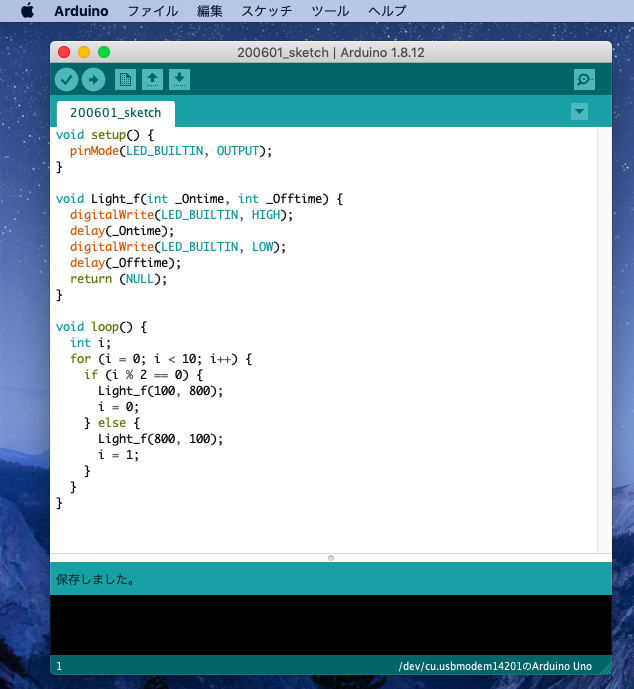Click the Arduino Uno port status text
Image resolution: width=634 pixels, height=689 pixels.
coord(495,666)
